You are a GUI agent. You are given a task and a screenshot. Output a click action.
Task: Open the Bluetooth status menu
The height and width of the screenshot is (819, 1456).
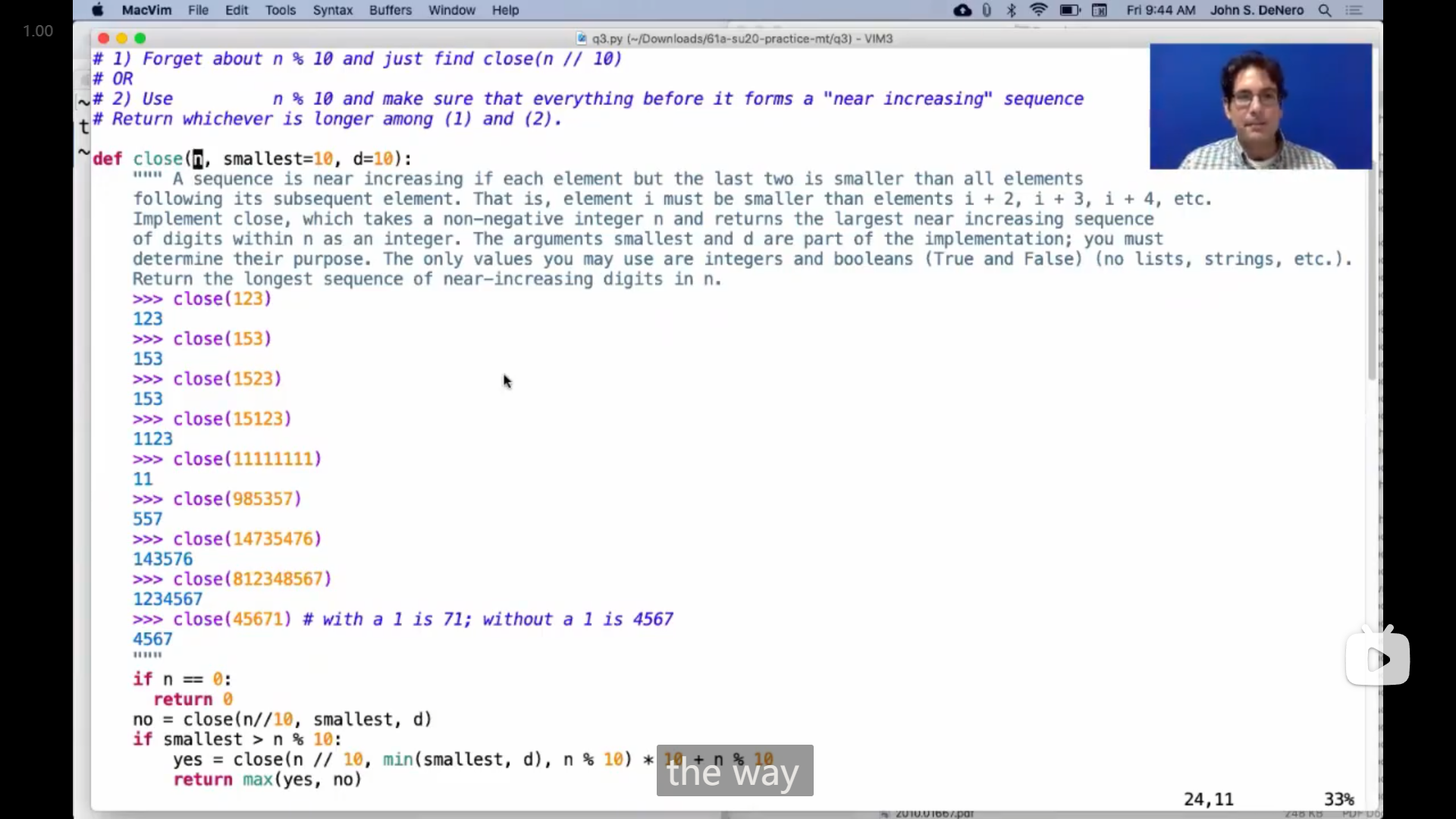point(1012,11)
